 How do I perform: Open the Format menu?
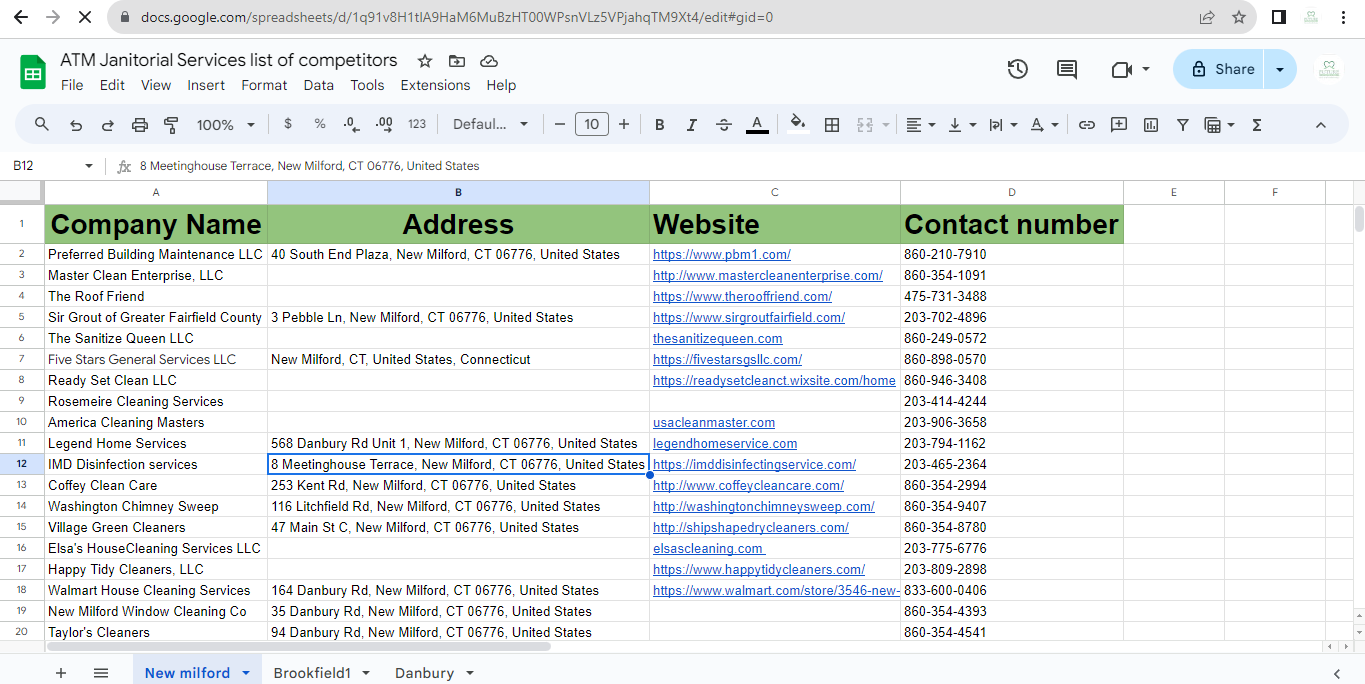pos(264,85)
